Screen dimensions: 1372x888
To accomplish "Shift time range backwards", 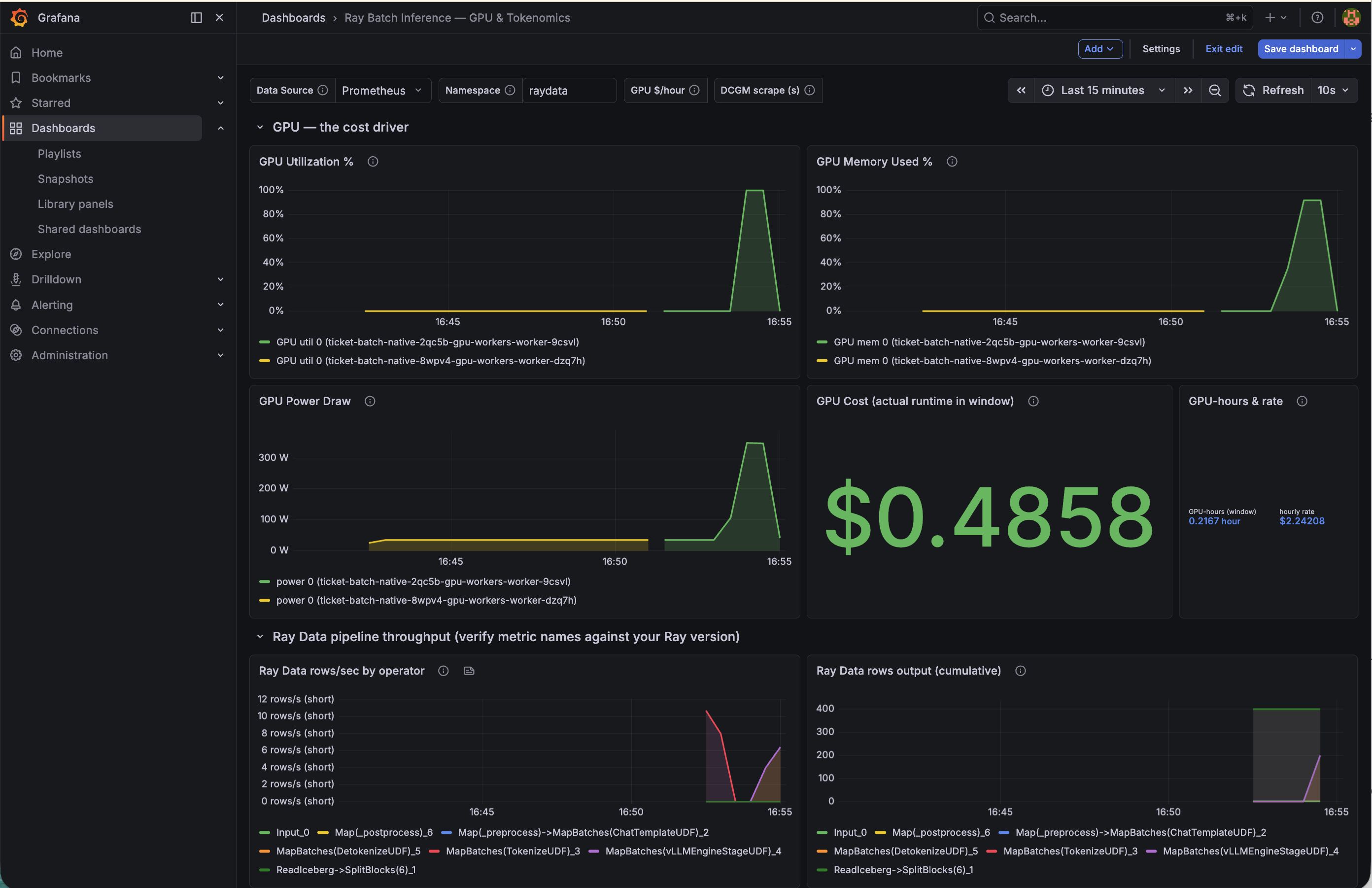I will coord(1021,91).
